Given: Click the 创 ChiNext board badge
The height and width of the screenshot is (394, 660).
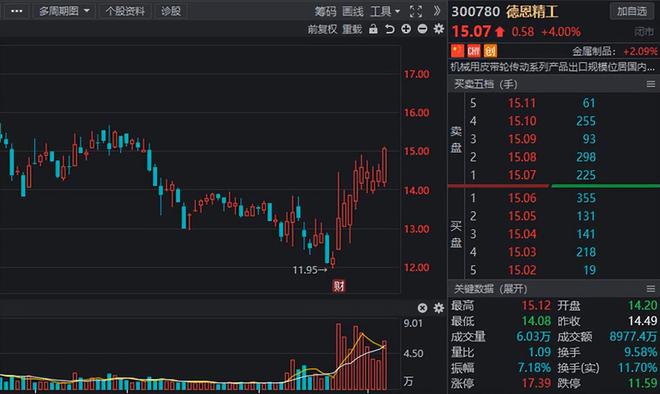Looking at the screenshot, I should 490,51.
